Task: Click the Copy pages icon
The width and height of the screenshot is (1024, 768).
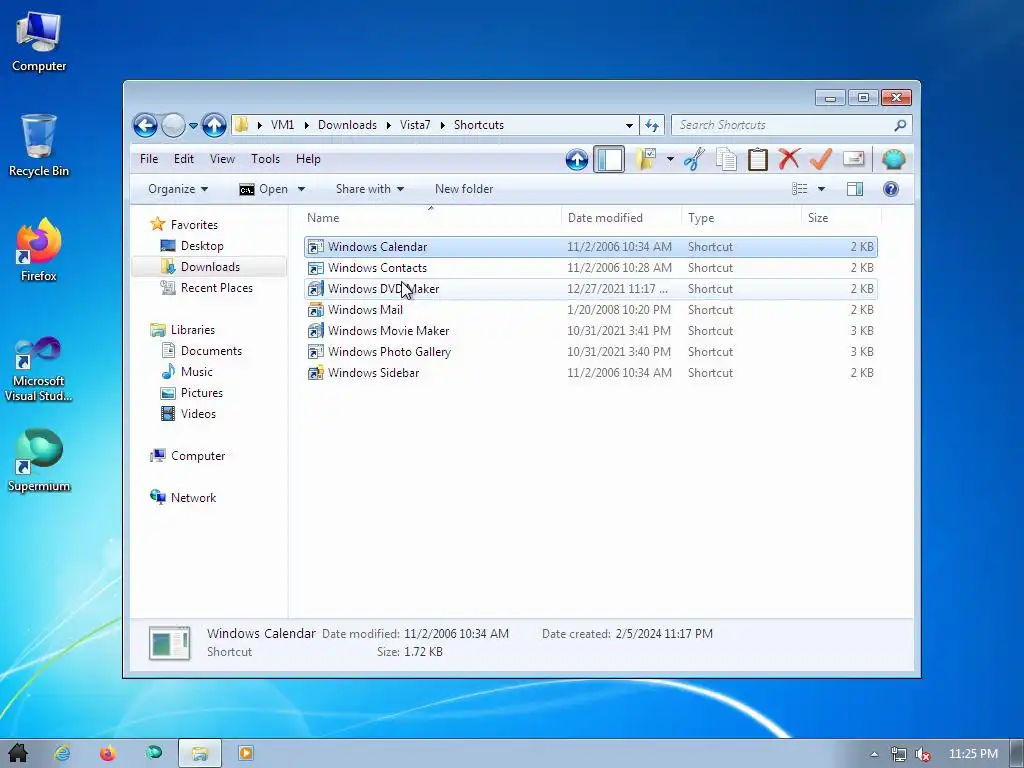Action: [x=726, y=159]
